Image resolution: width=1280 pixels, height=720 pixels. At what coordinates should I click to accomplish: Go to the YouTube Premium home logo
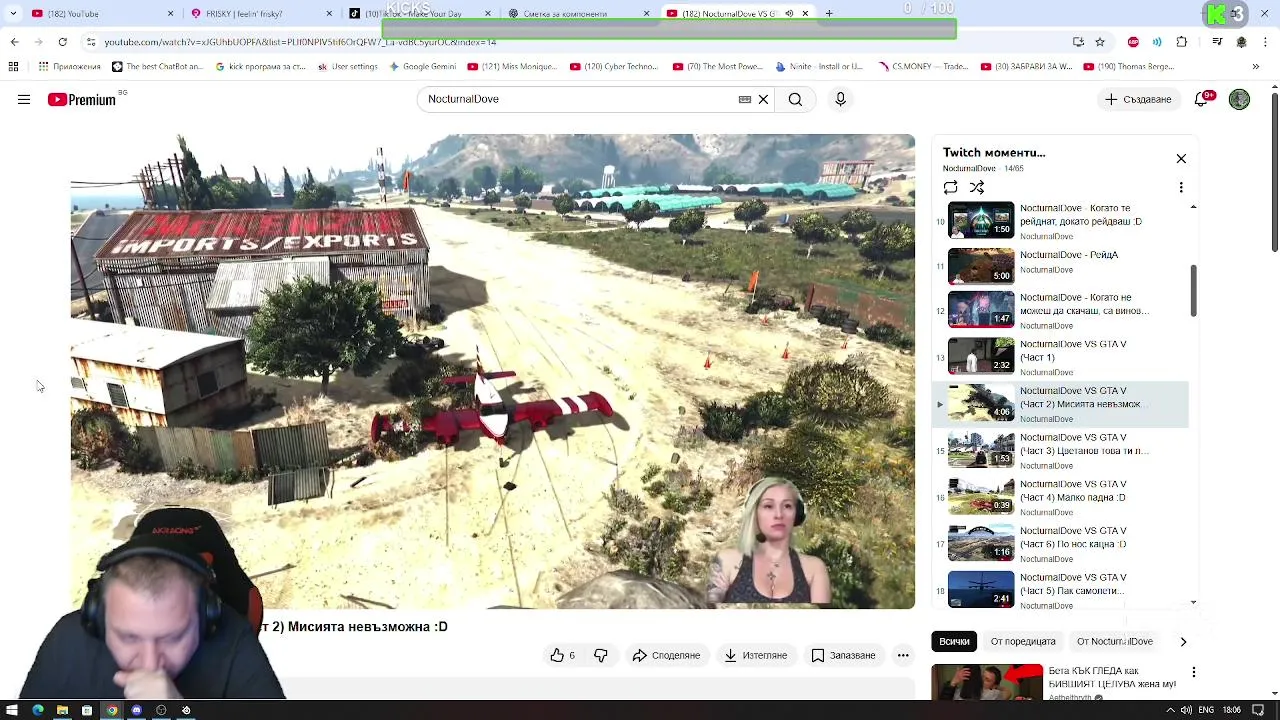click(x=82, y=99)
